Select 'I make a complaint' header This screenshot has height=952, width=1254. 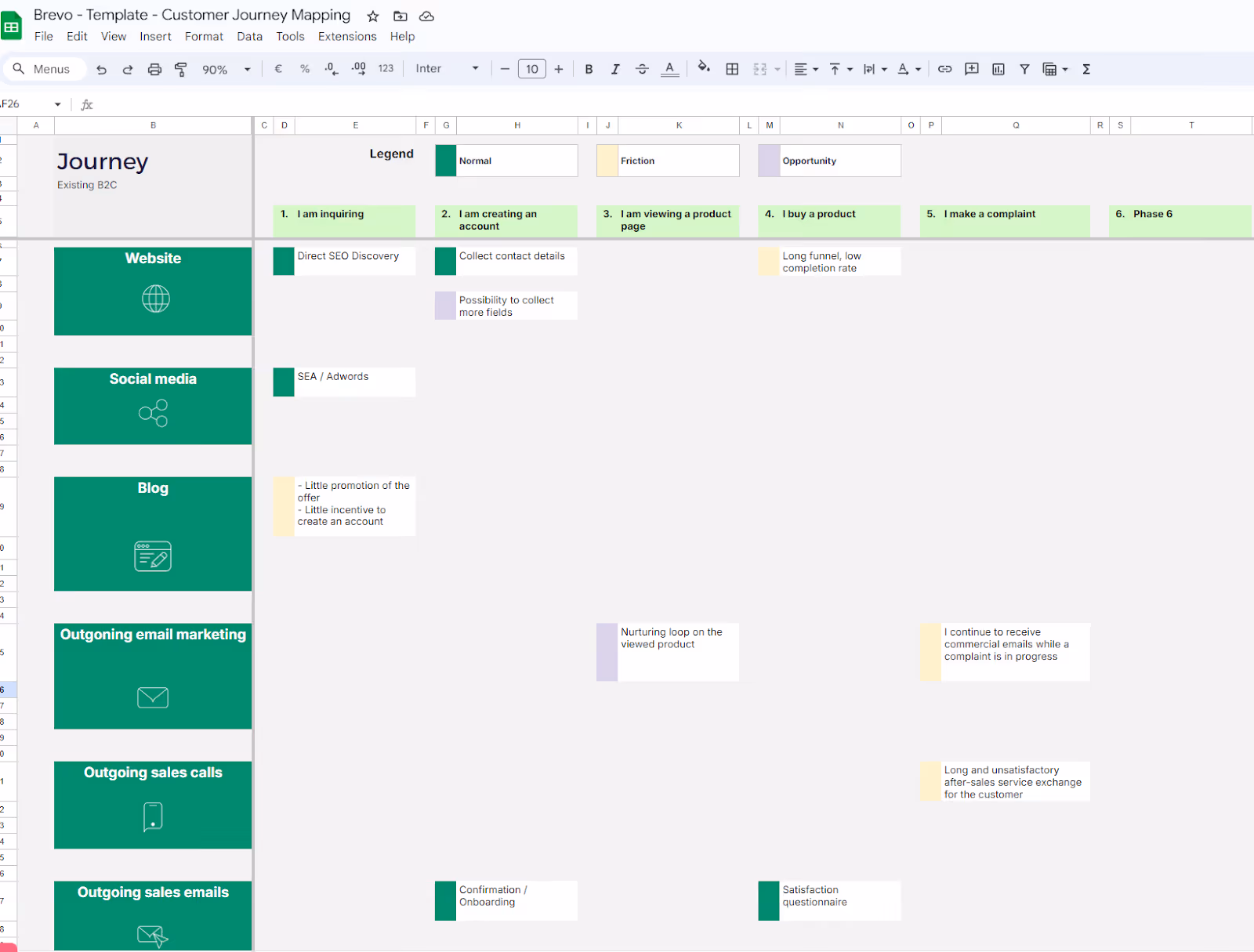click(1005, 220)
